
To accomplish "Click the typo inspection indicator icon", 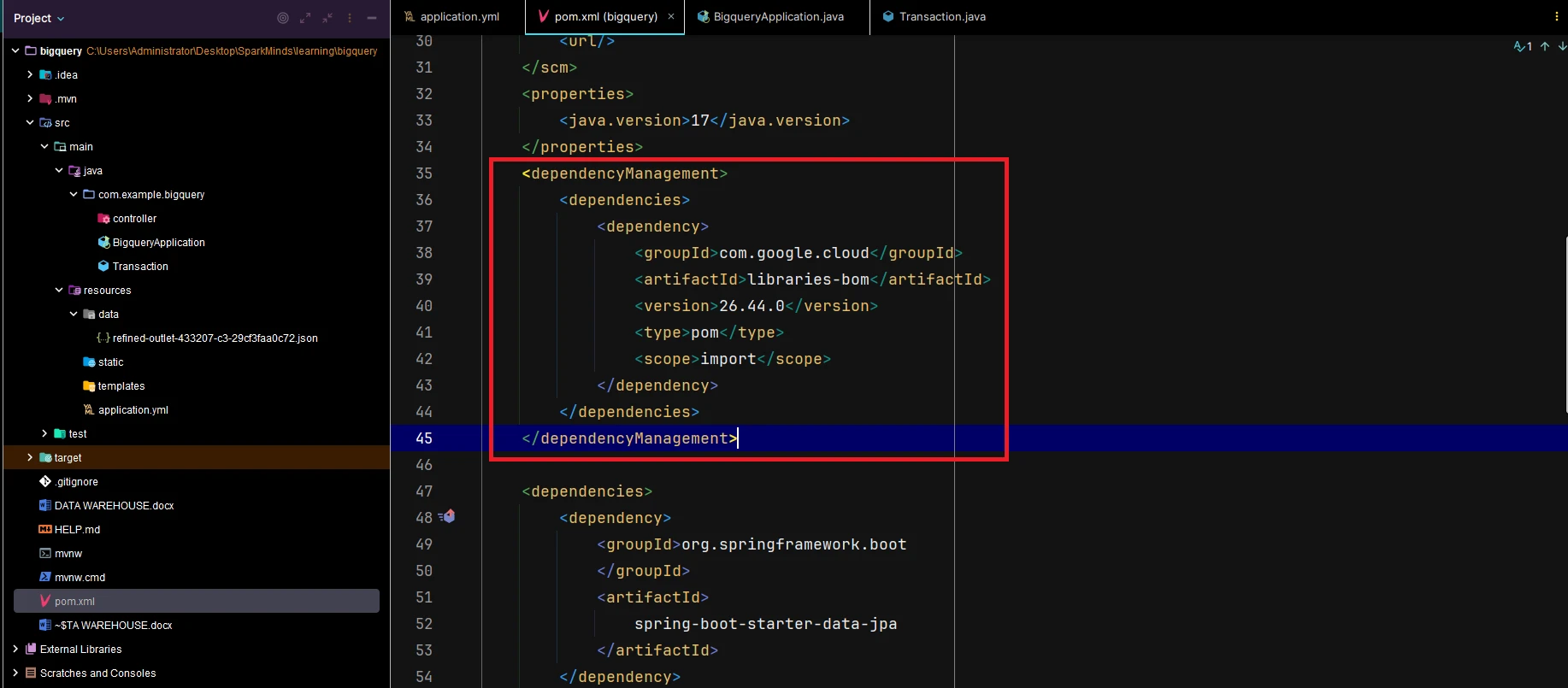I will (x=1522, y=46).
